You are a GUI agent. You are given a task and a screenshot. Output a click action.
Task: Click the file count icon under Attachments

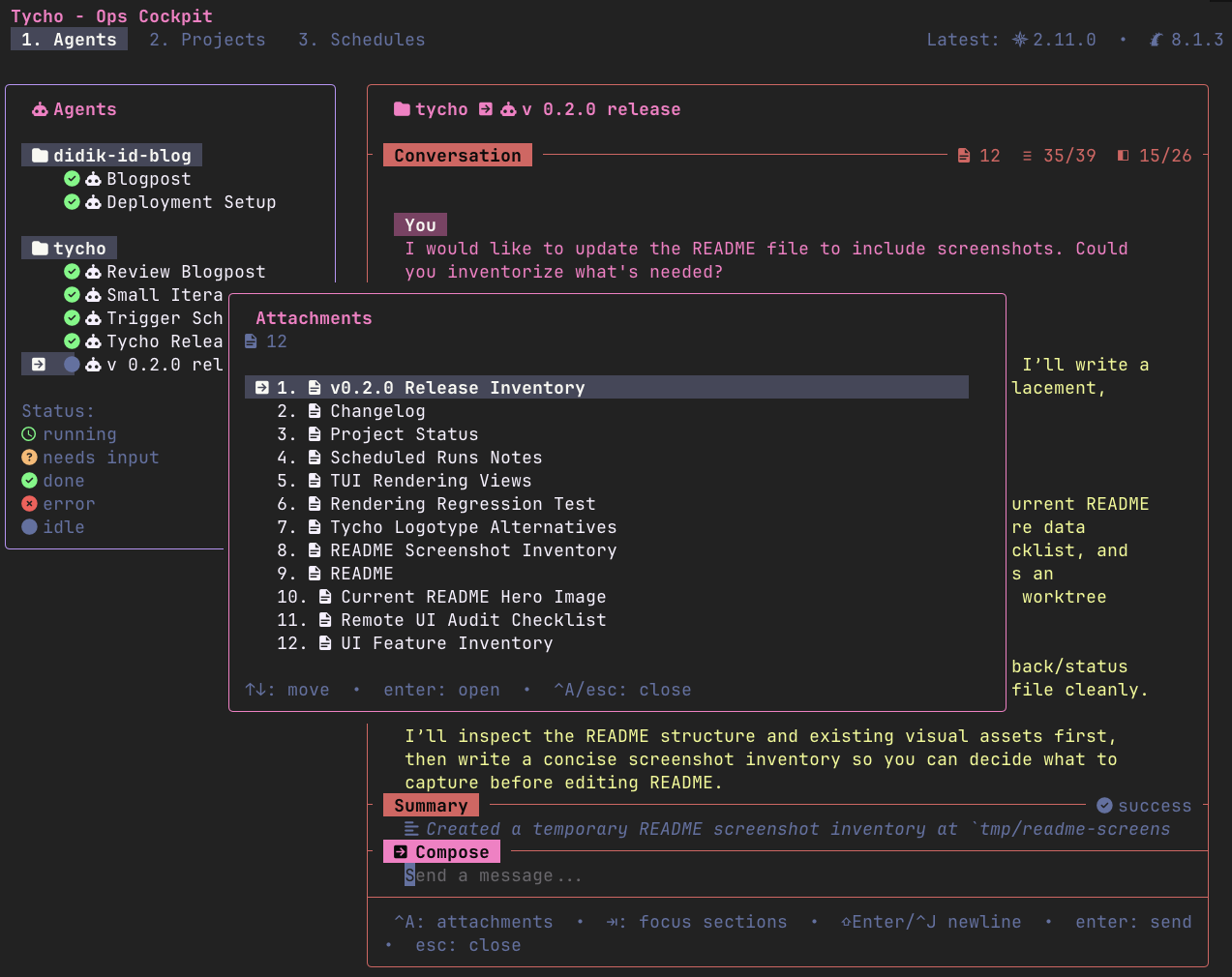tap(251, 341)
